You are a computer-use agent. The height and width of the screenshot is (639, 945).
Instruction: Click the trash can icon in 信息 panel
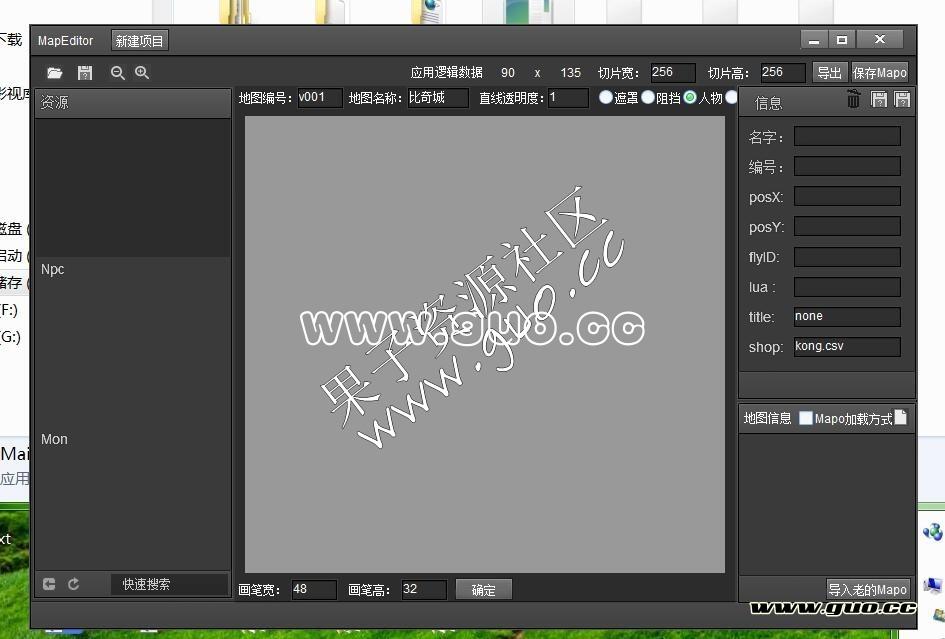[x=853, y=99]
